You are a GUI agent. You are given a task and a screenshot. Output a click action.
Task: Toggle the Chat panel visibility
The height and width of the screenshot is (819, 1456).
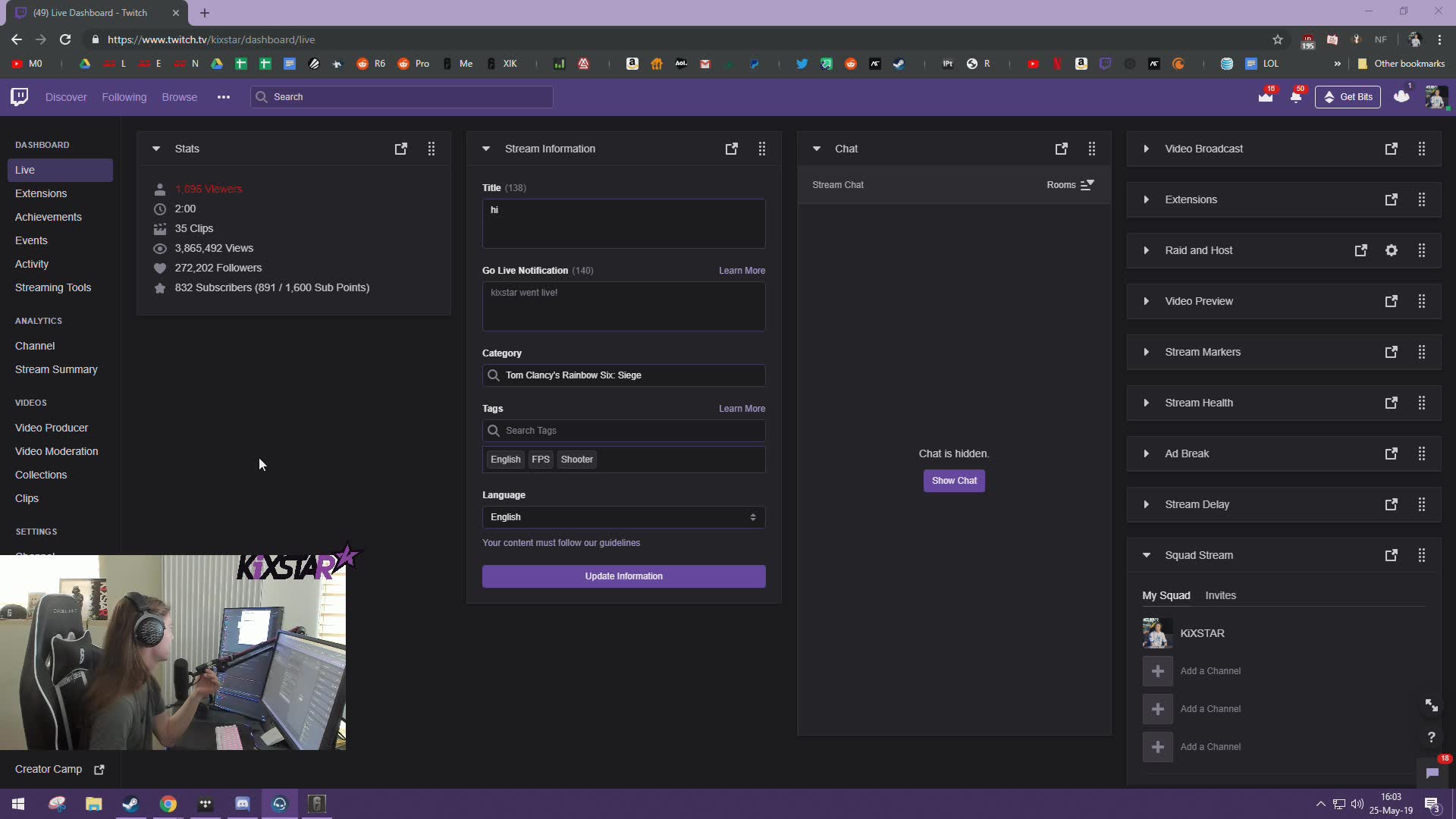[817, 148]
